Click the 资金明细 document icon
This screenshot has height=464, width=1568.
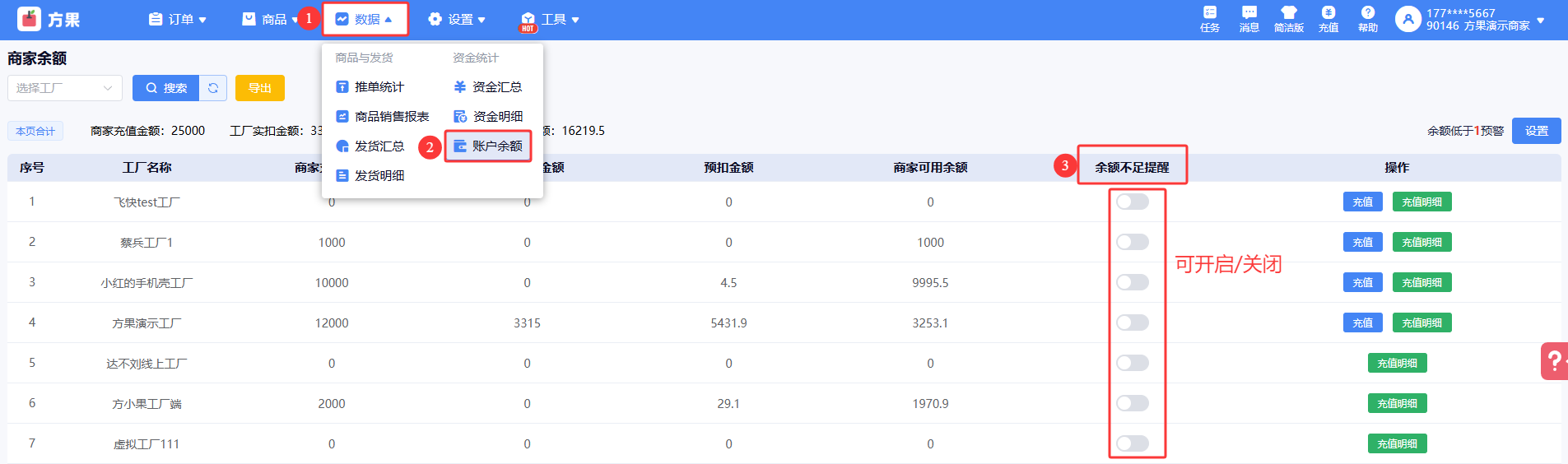(460, 117)
